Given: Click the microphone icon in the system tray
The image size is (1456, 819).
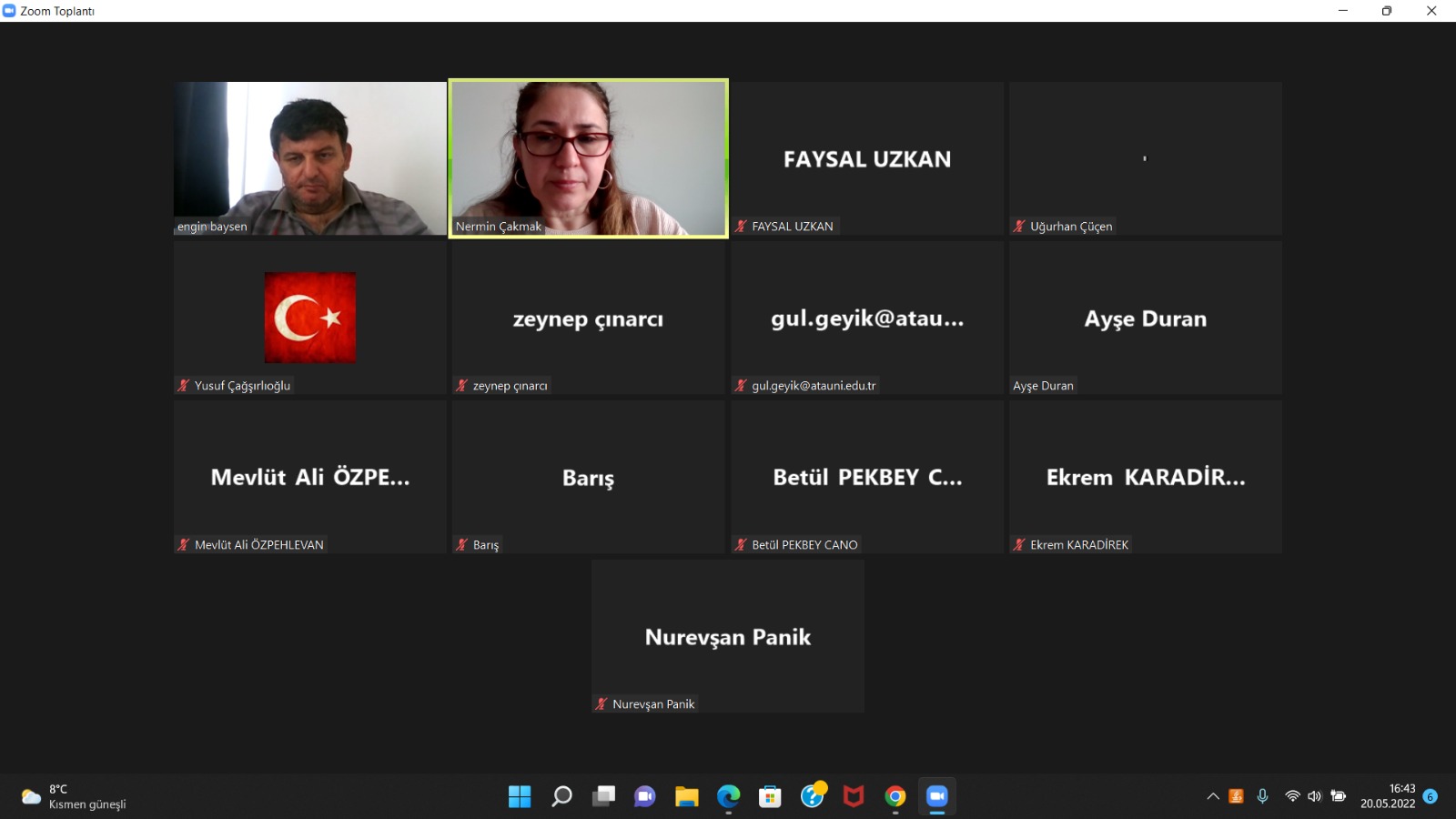Looking at the screenshot, I should tap(1262, 797).
